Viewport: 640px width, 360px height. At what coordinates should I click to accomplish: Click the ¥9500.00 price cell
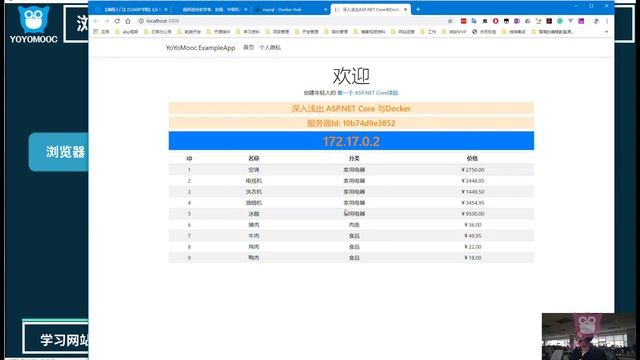tap(473, 214)
